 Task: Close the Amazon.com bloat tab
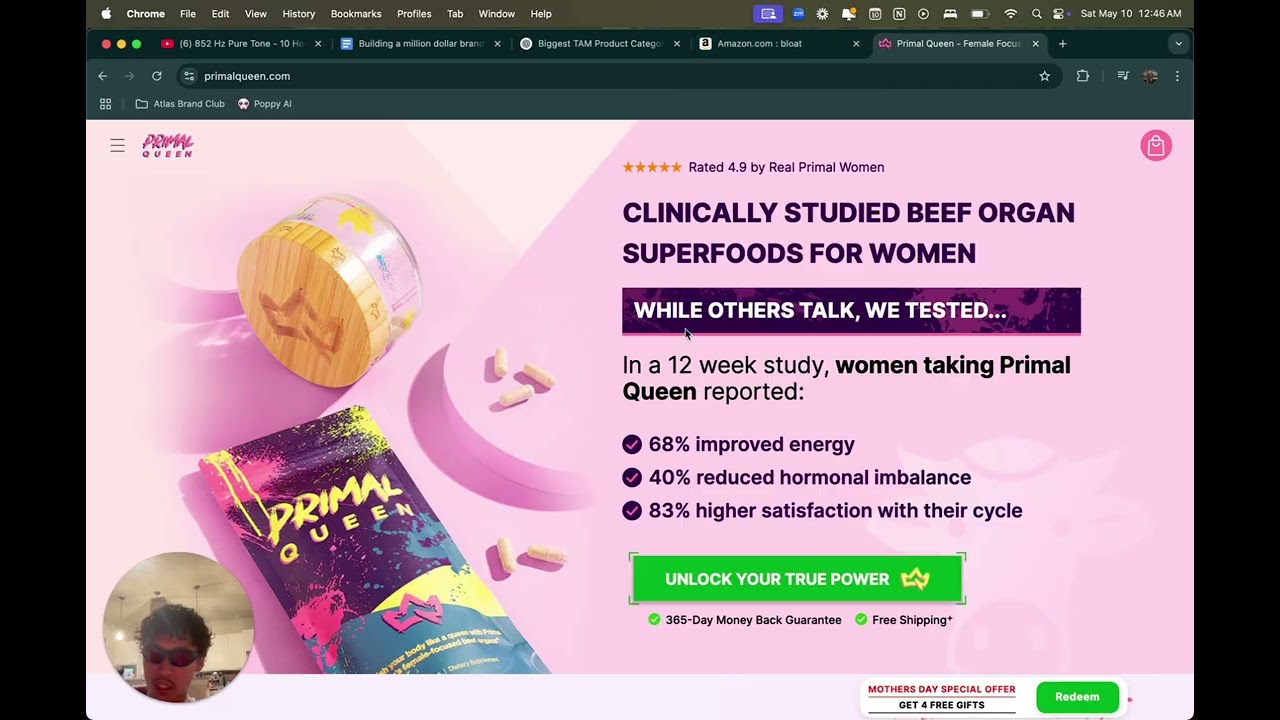coord(856,44)
